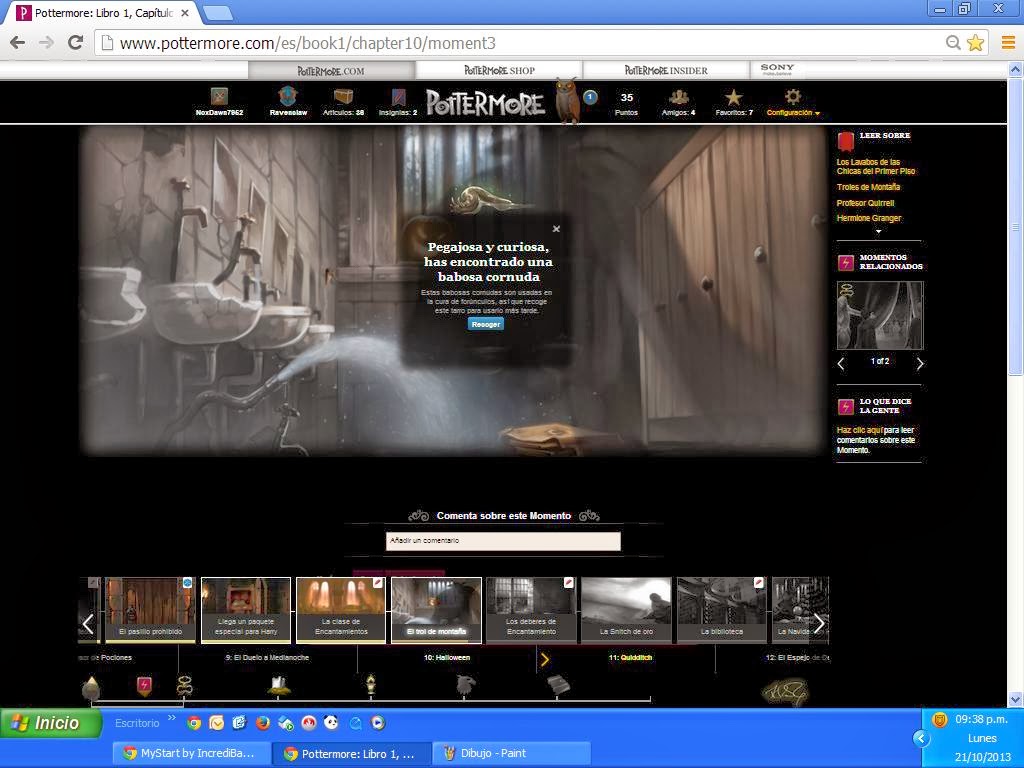Click the golden signature emblem

[x=785, y=692]
